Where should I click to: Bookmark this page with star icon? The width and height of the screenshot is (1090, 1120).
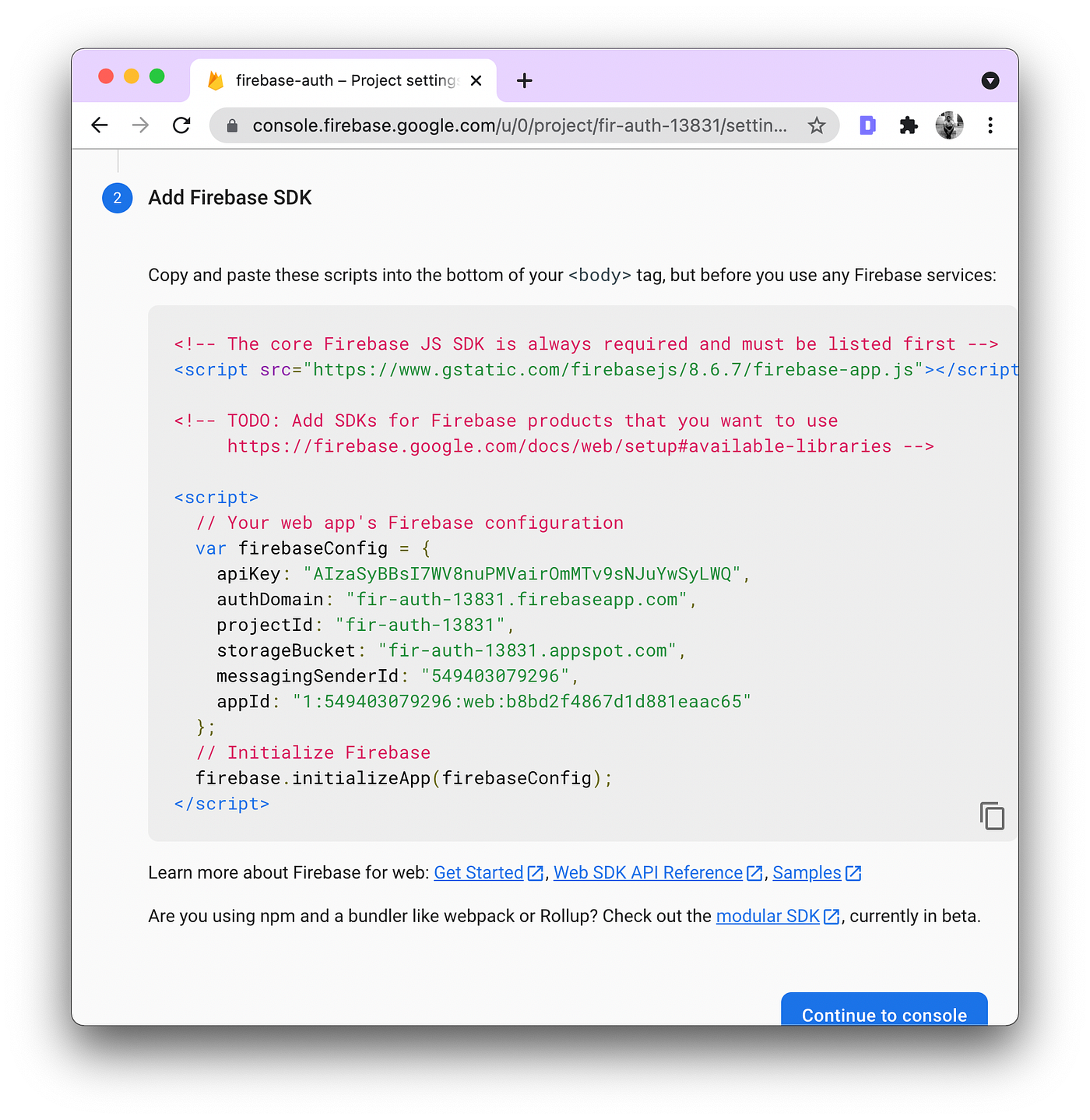click(816, 125)
